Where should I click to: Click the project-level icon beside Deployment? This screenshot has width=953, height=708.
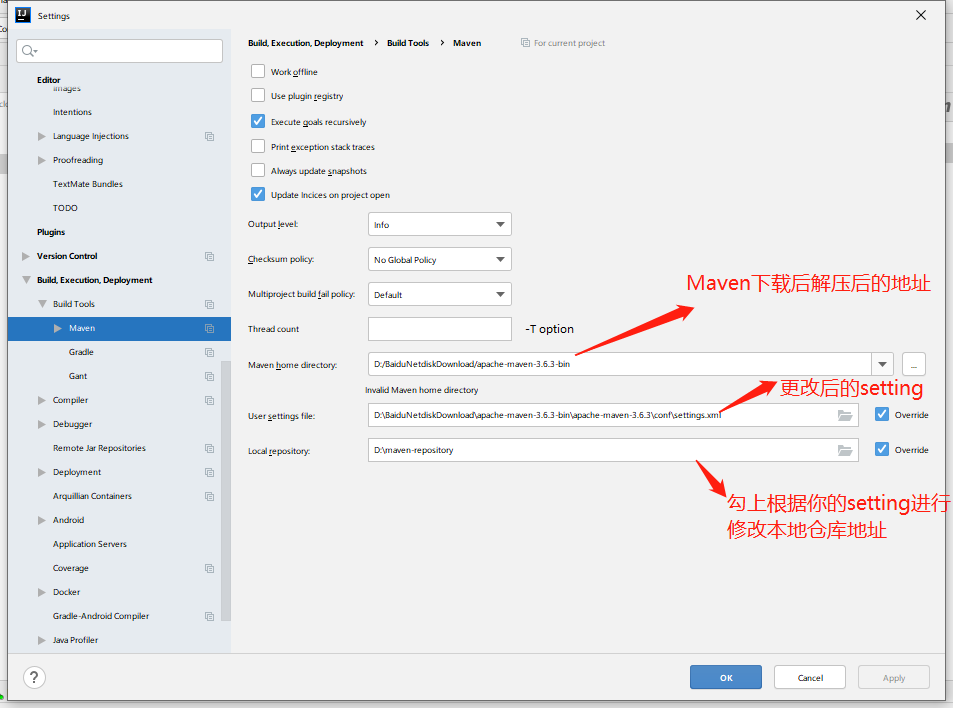pyautogui.click(x=210, y=472)
